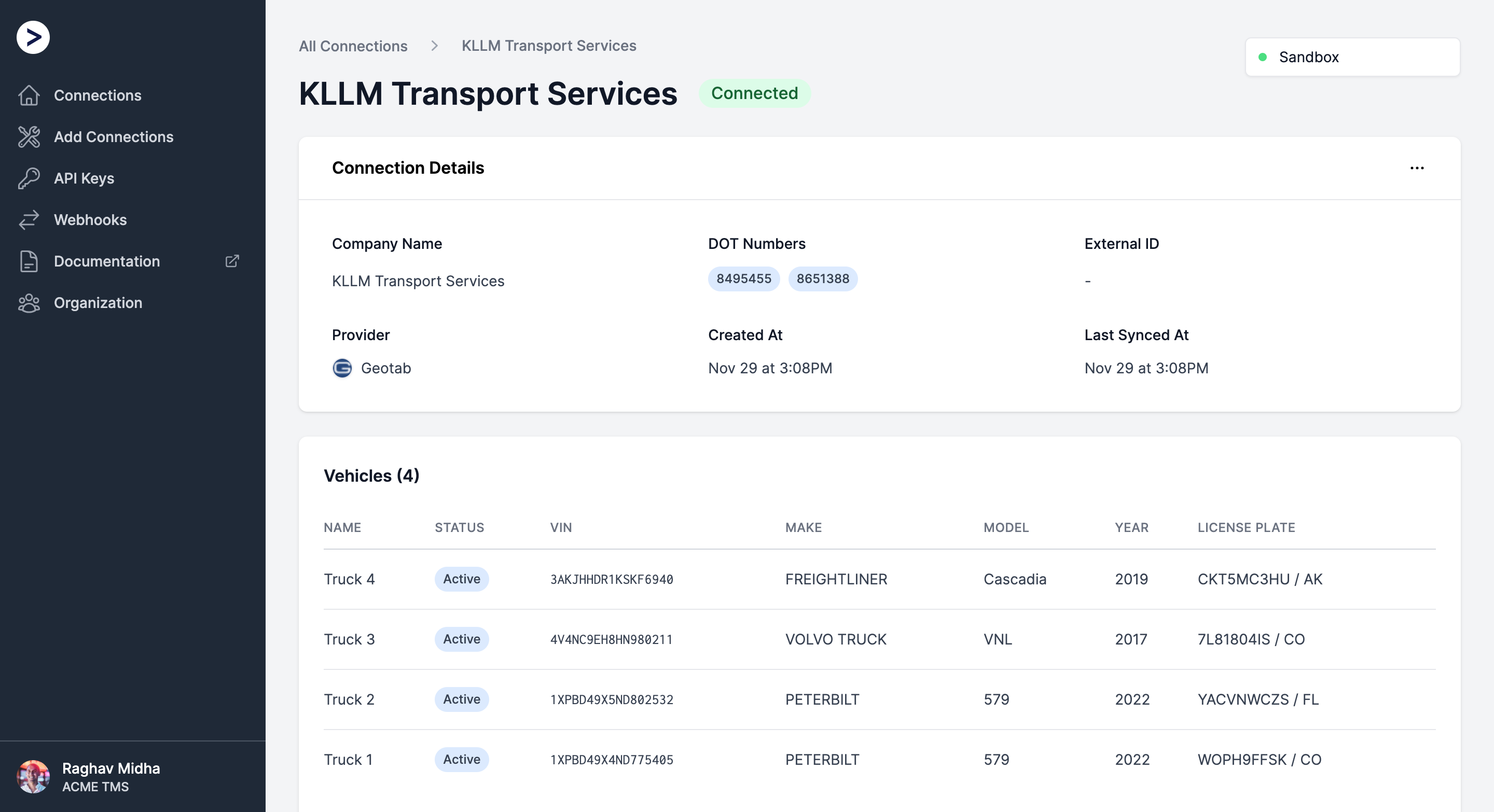Click the Webhooks arrows icon
The width and height of the screenshot is (1494, 812).
(x=29, y=220)
